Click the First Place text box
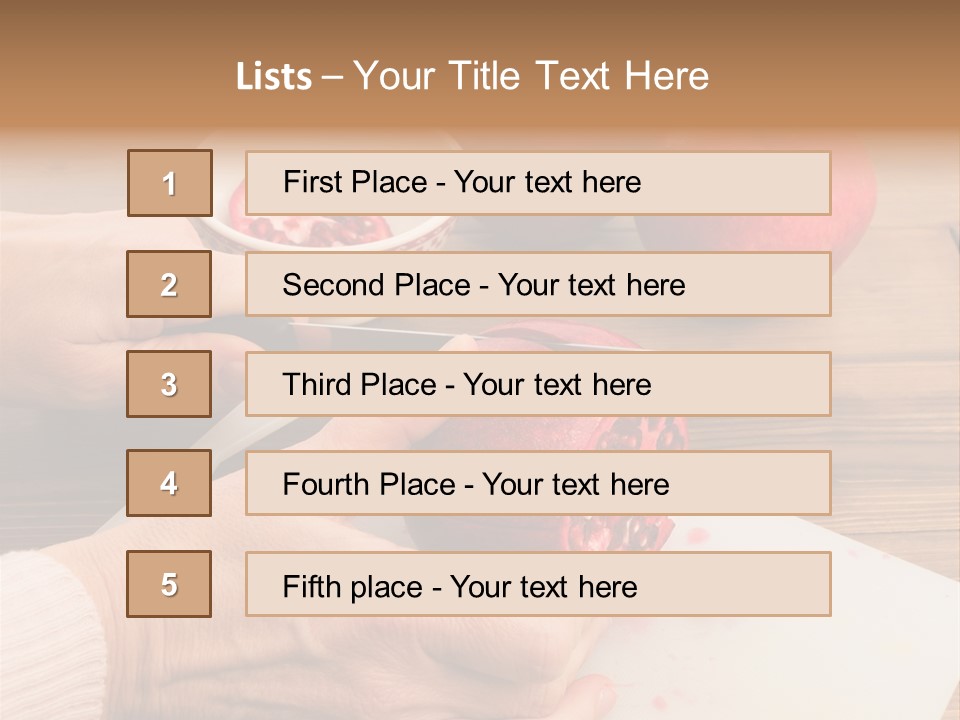This screenshot has width=960, height=720. click(538, 183)
